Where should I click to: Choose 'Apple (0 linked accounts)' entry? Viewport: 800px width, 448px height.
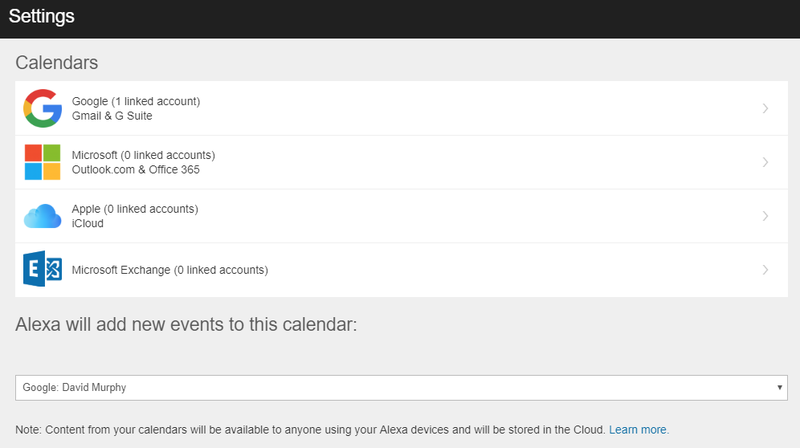point(135,209)
